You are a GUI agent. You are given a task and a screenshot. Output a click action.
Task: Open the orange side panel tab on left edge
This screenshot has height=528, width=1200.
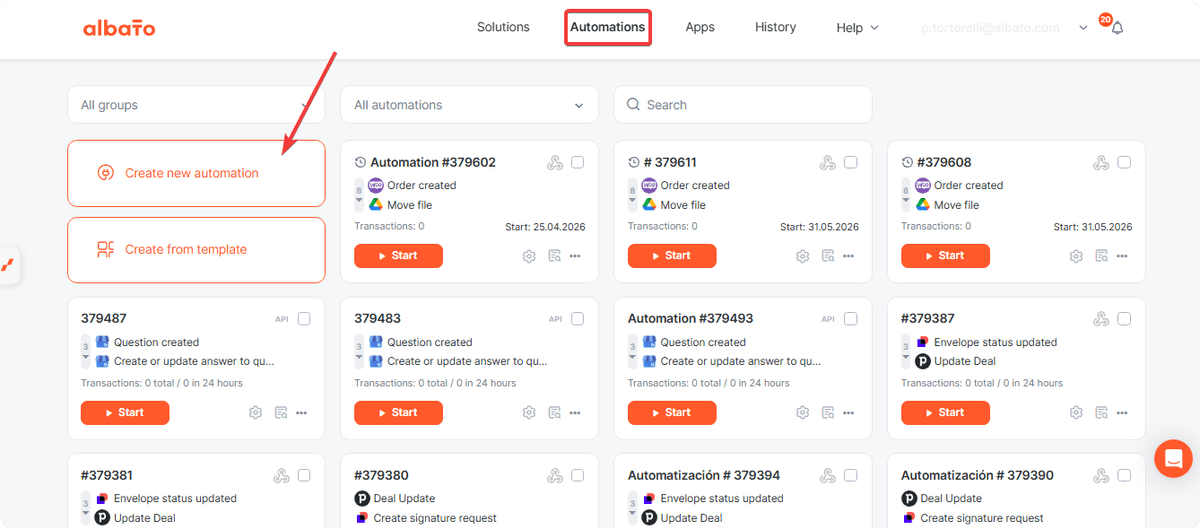point(8,265)
